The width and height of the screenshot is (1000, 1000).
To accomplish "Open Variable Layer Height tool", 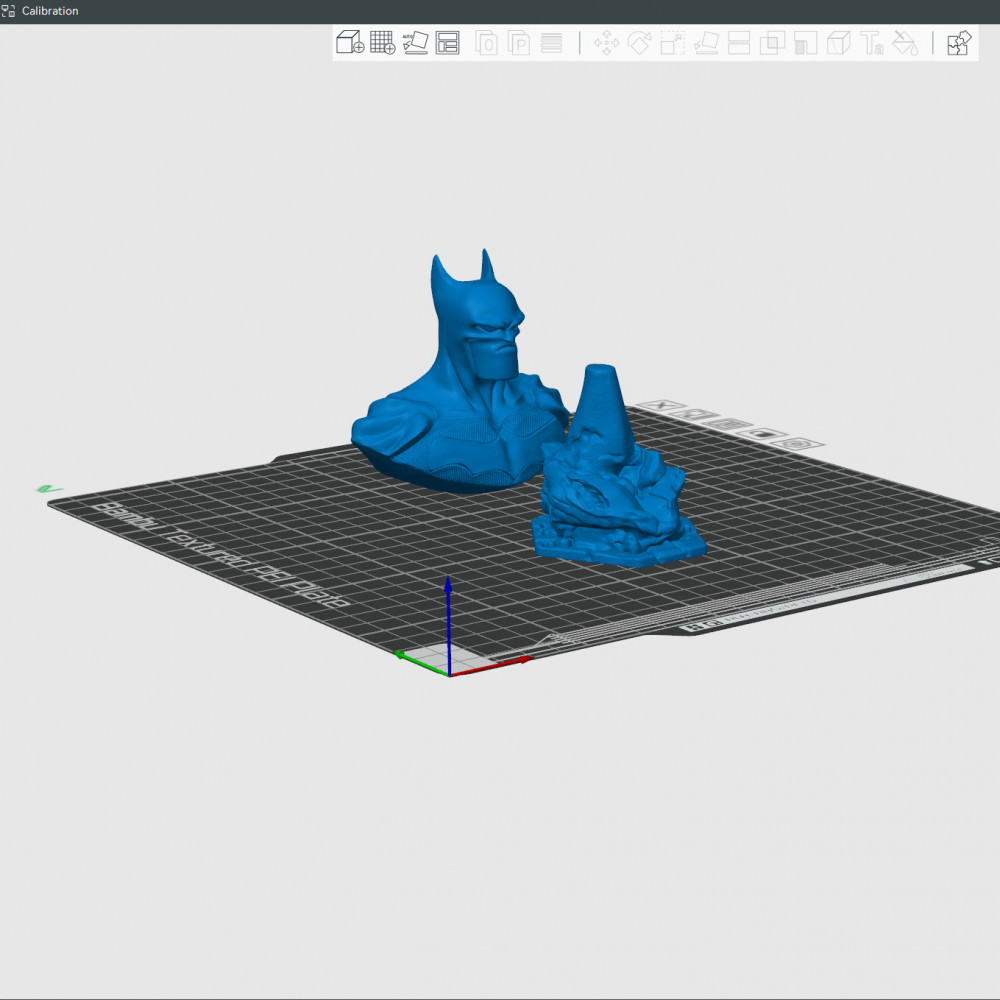I will point(552,43).
